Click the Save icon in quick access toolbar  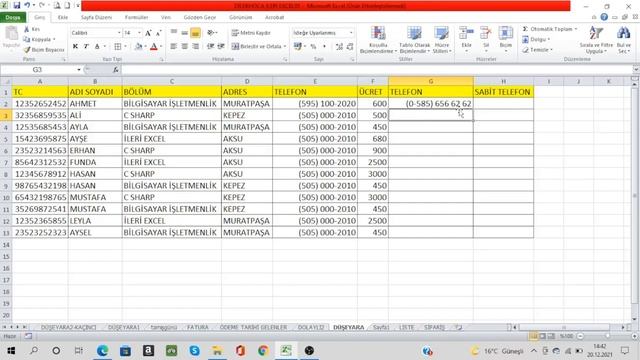(x=17, y=6)
